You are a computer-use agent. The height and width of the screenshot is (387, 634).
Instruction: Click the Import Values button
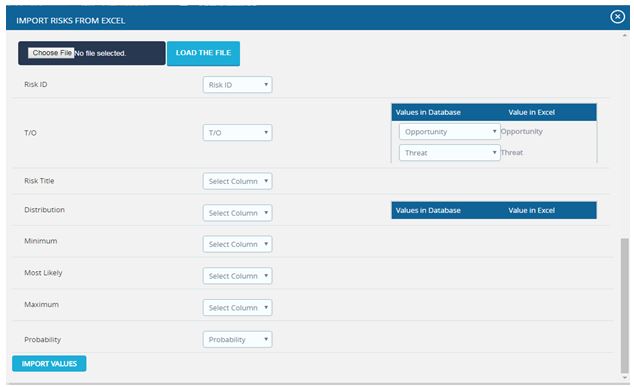[49, 364]
